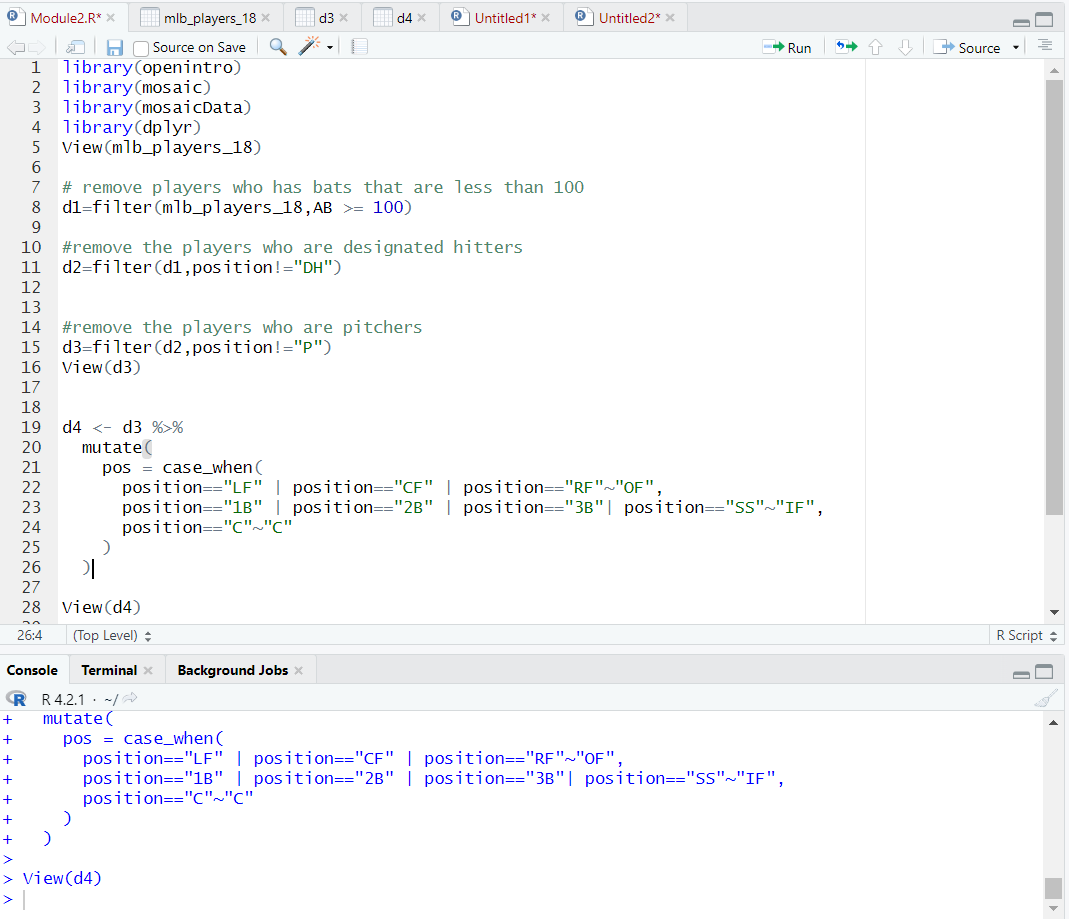This screenshot has height=919, width=1069.
Task: Click line 1 library(openintro) code
Action: 152,67
